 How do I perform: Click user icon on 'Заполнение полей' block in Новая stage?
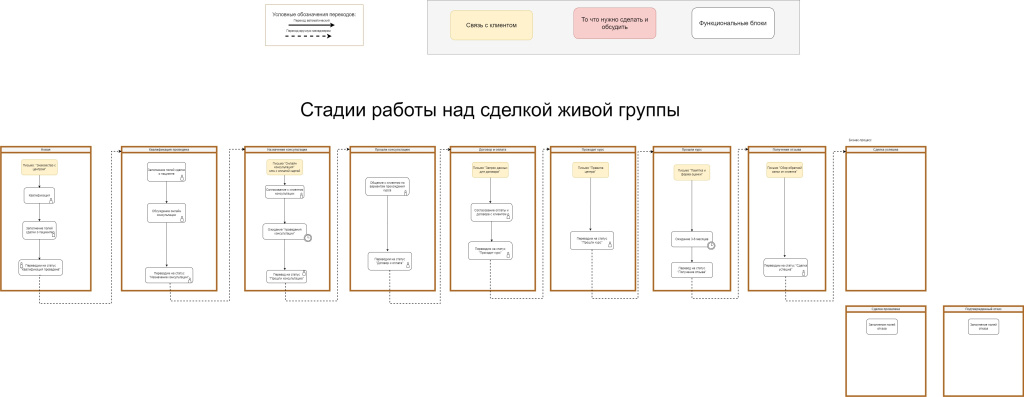(x=53, y=236)
